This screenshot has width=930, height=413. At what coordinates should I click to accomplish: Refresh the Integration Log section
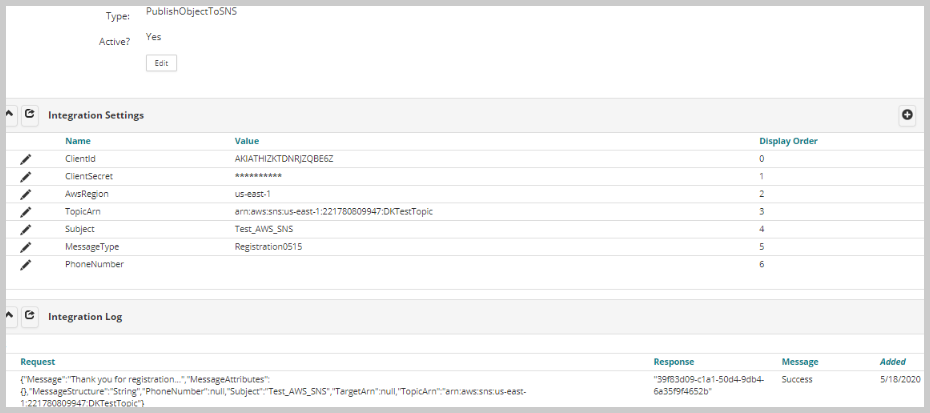(30, 316)
